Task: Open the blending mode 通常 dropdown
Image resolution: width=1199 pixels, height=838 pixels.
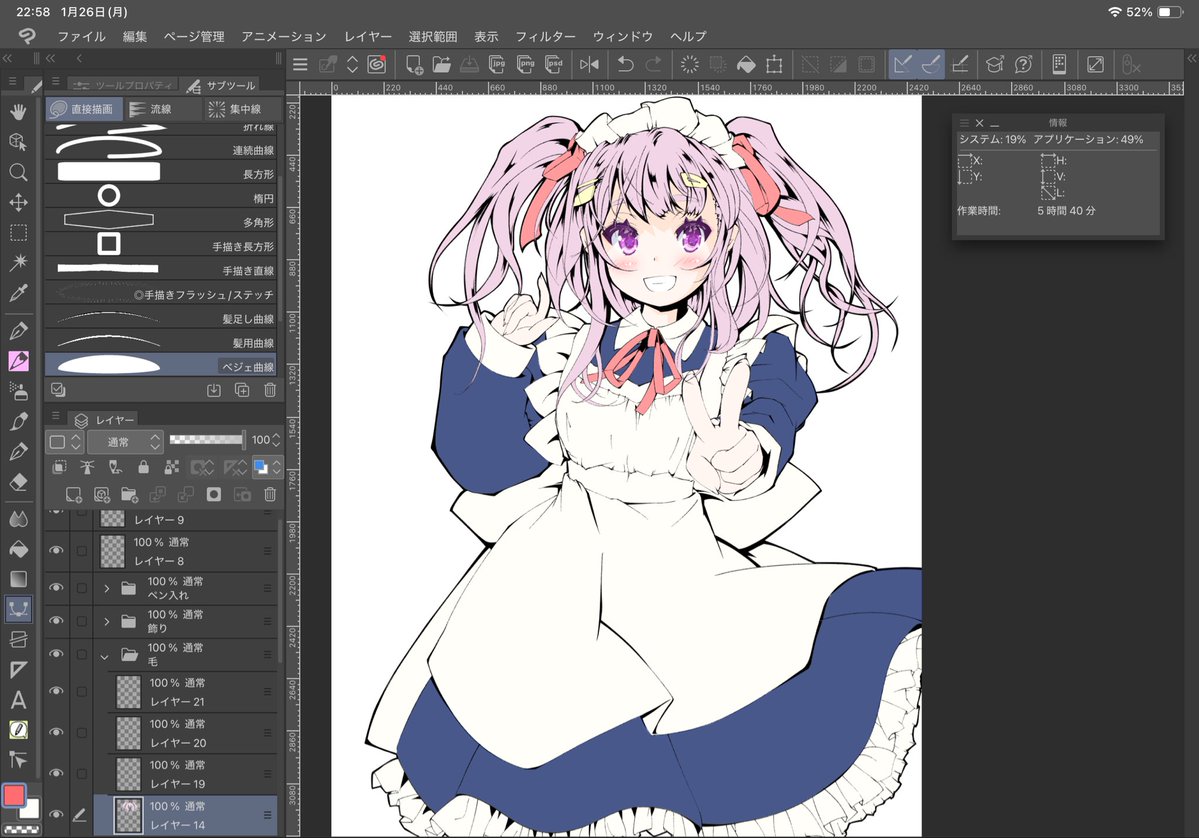Action: (125, 441)
